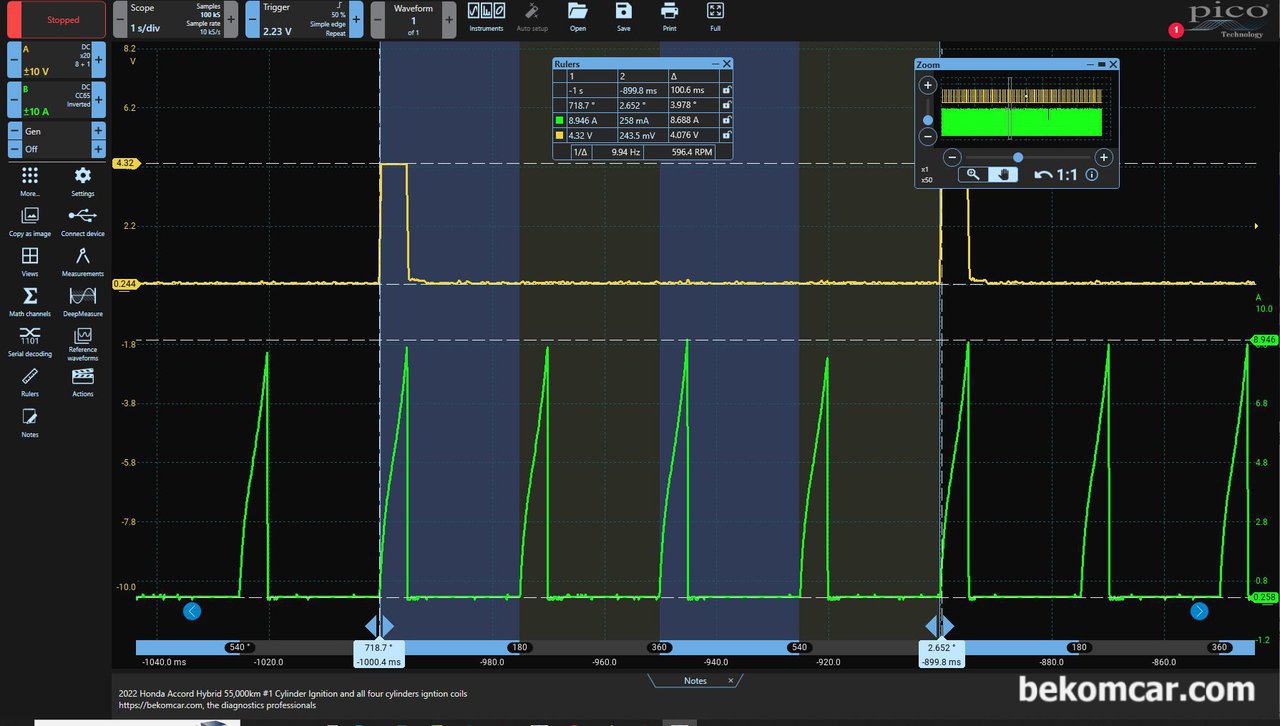Click vertical zoom in plus button
The image size is (1280, 726).
928,86
